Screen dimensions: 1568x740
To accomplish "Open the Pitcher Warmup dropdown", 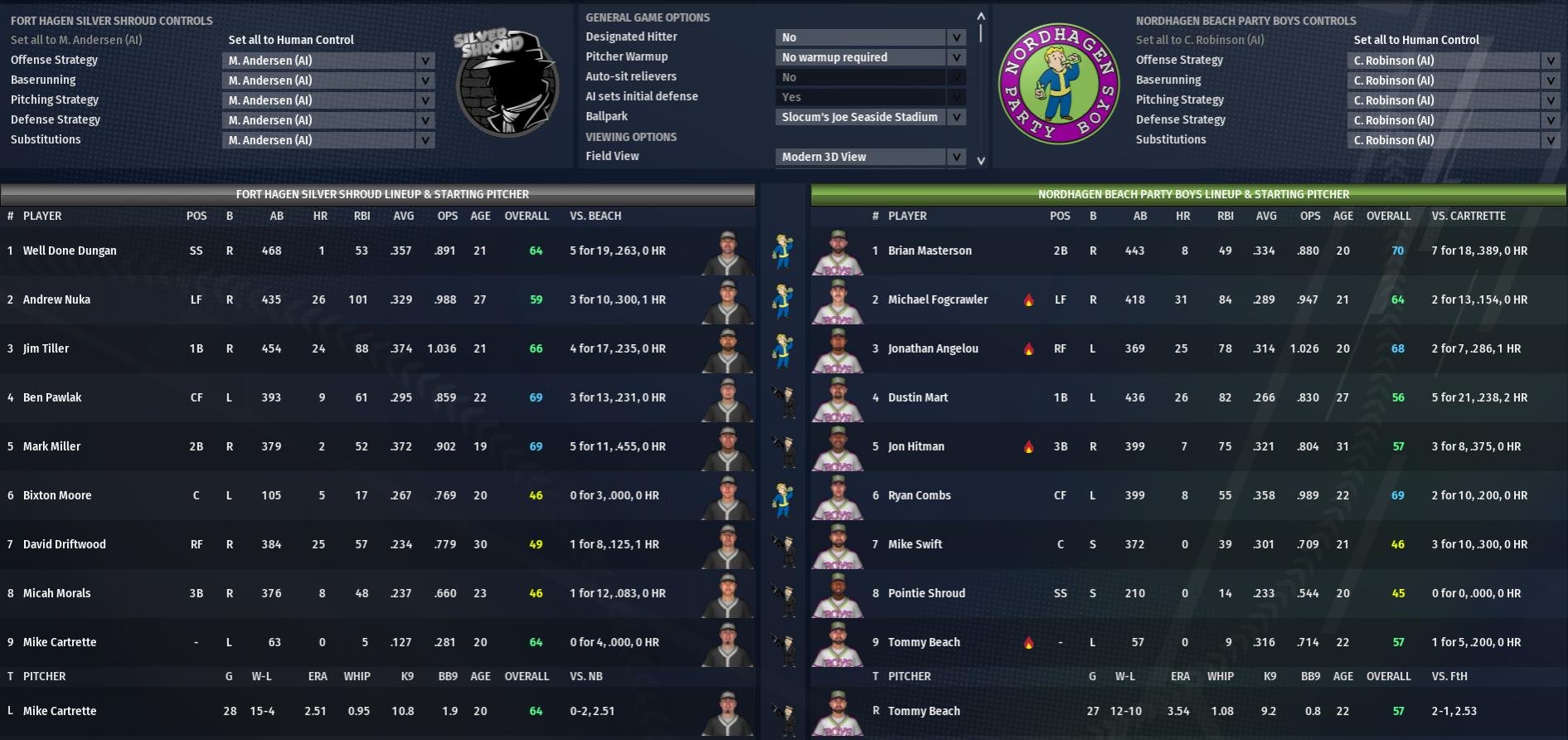I will (871, 57).
